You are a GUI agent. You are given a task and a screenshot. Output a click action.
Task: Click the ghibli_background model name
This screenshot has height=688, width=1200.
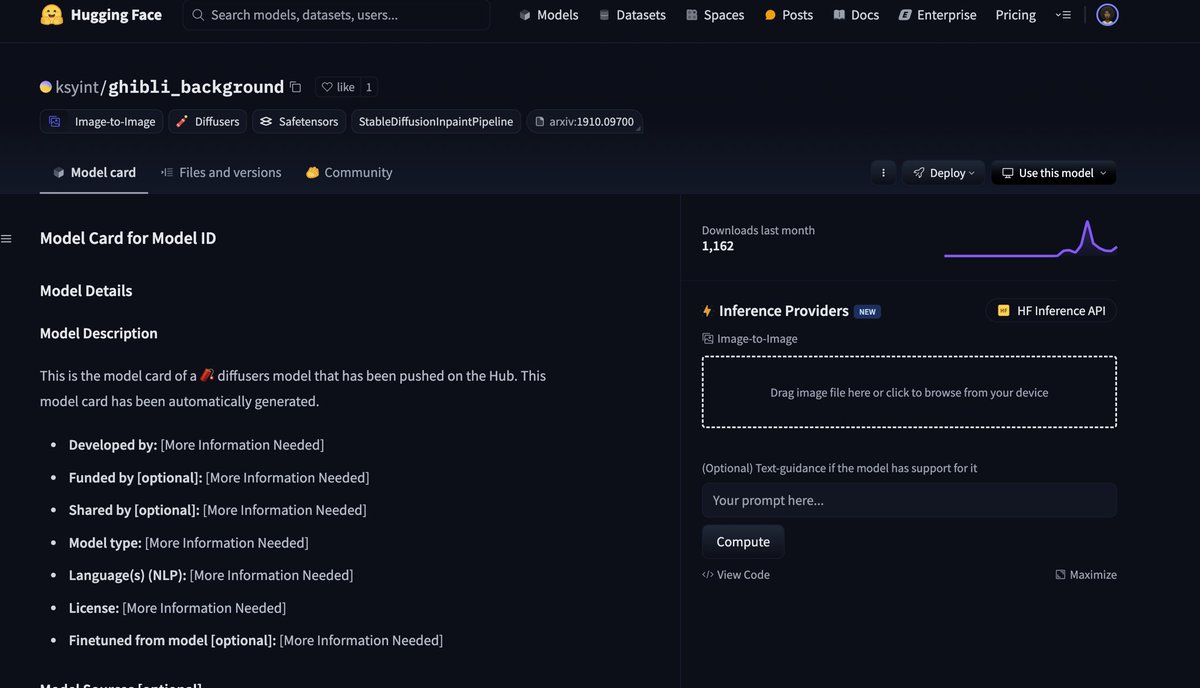[196, 87]
